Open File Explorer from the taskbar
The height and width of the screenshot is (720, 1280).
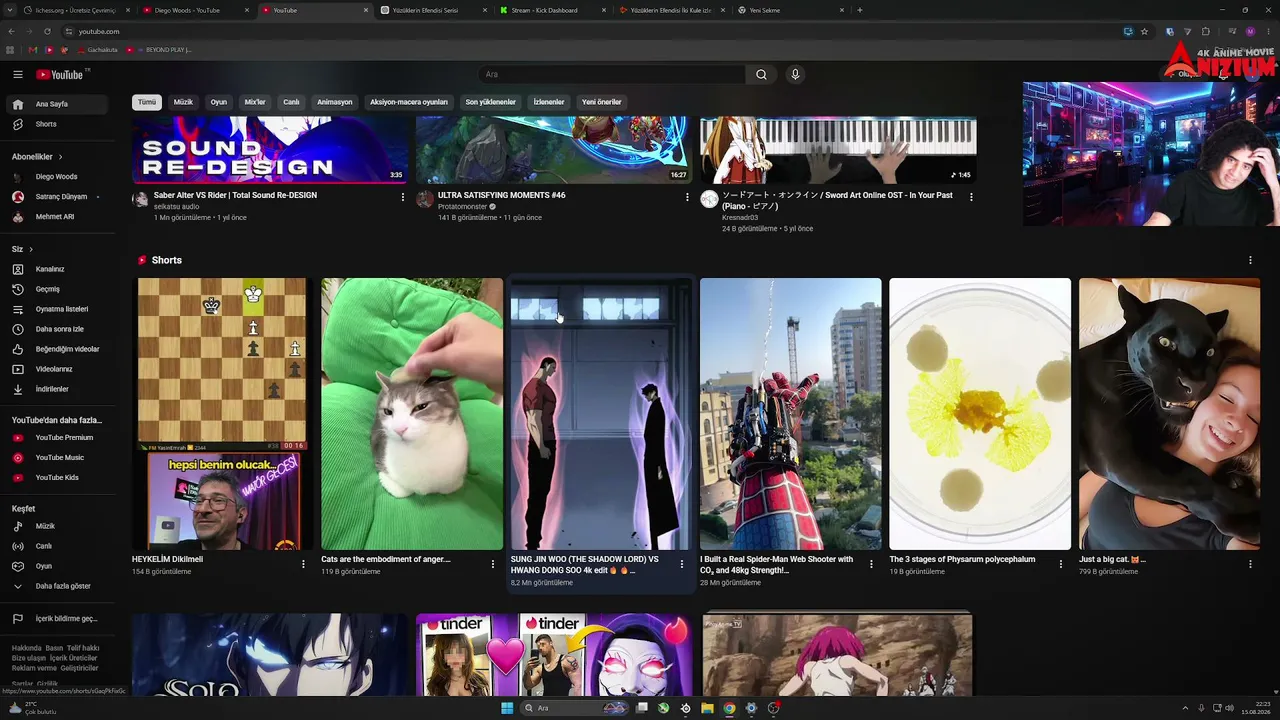point(707,708)
